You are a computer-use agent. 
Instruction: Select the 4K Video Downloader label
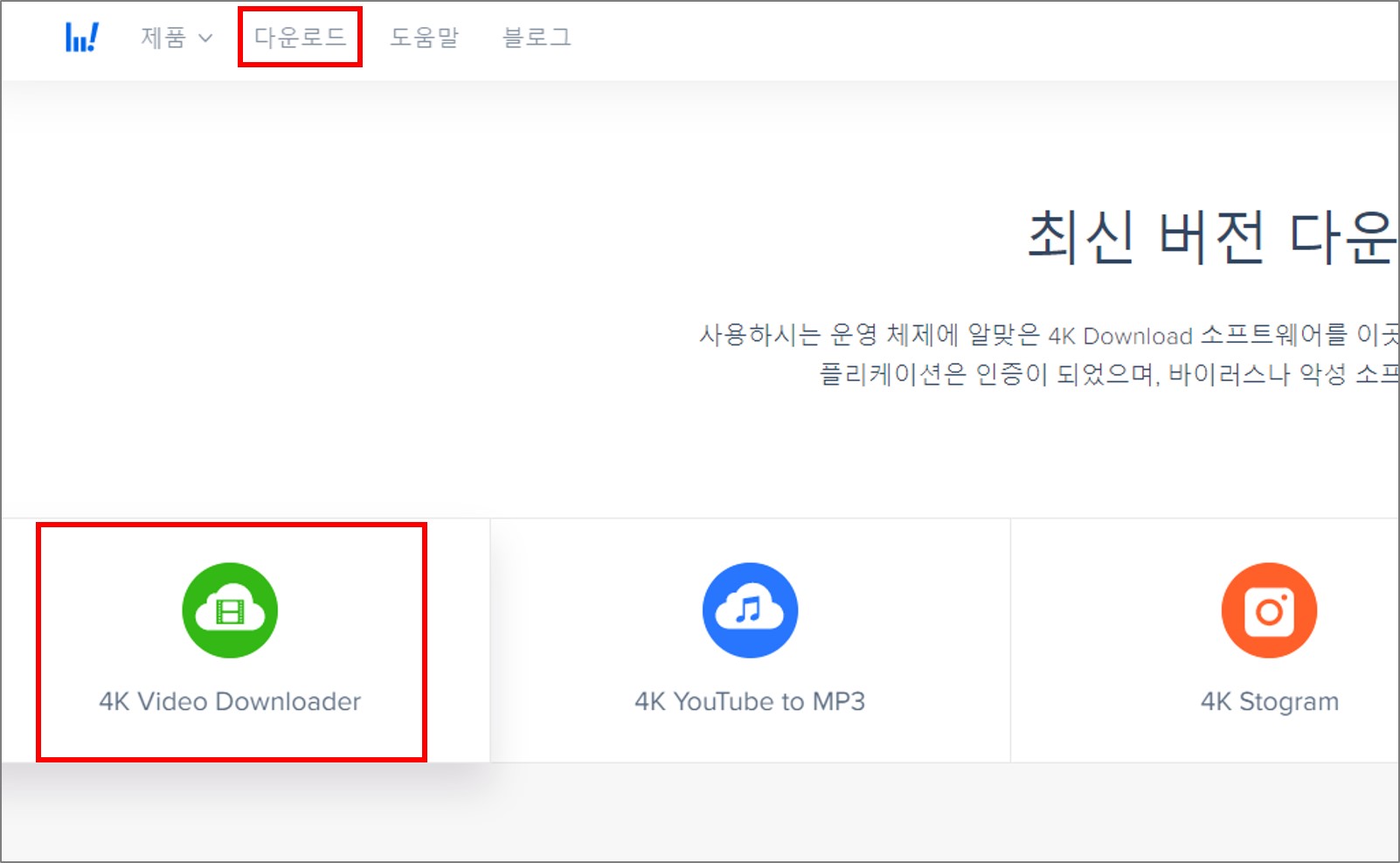pyautogui.click(x=230, y=701)
